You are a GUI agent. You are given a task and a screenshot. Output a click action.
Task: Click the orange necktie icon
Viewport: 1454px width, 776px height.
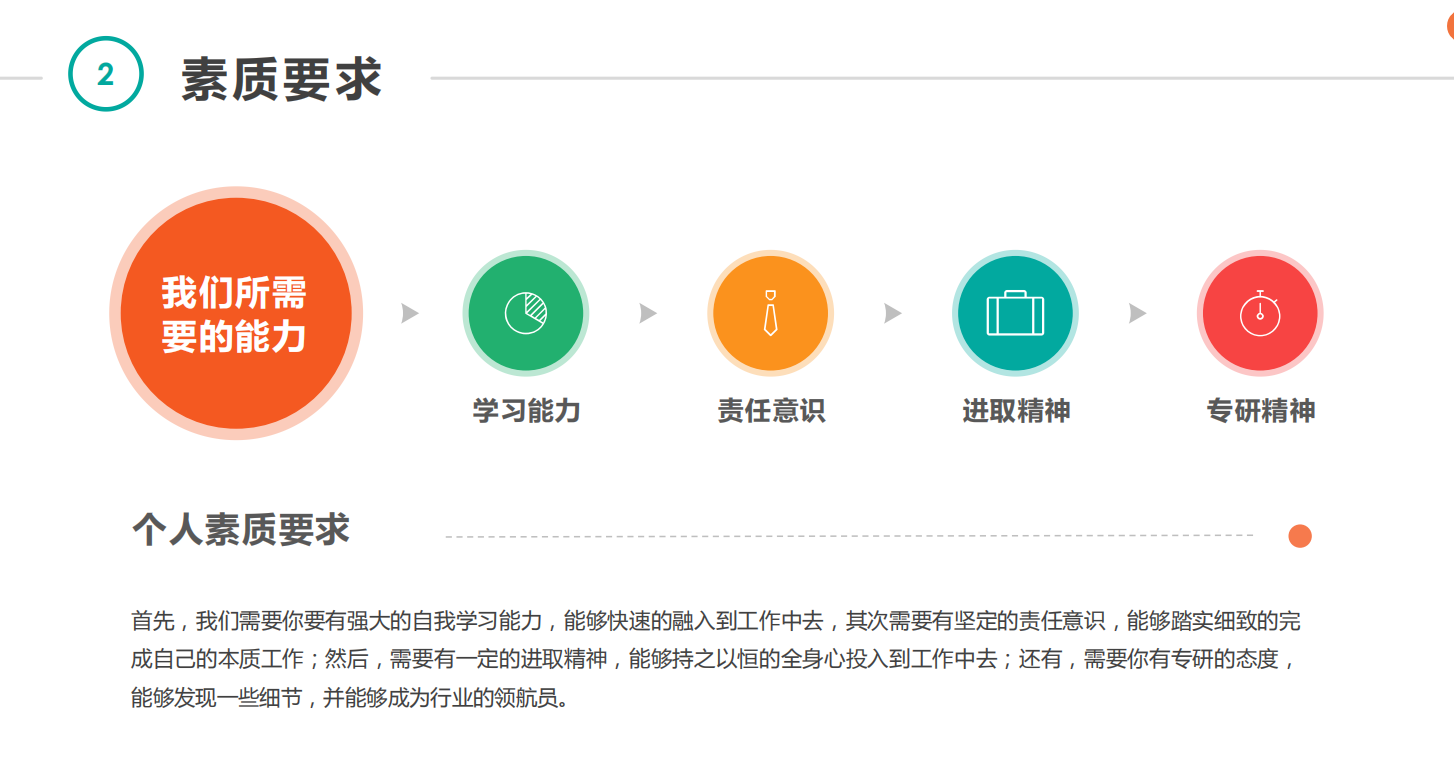pyautogui.click(x=770, y=313)
